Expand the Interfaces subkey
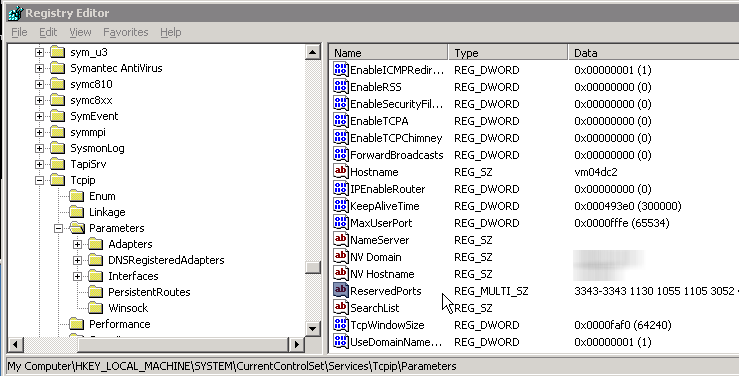739x376 pixels. [x=77, y=276]
